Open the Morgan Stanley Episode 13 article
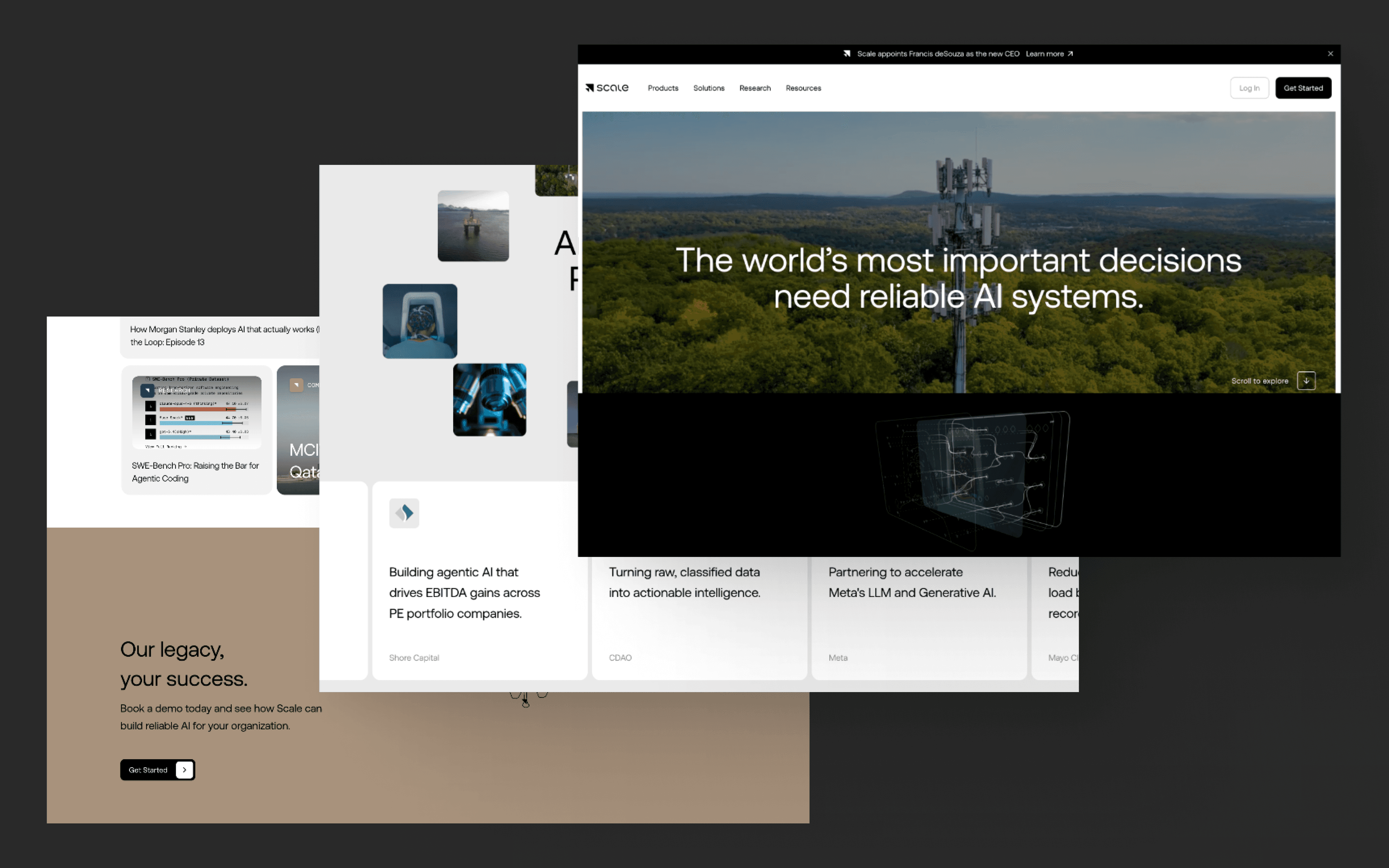 220,337
